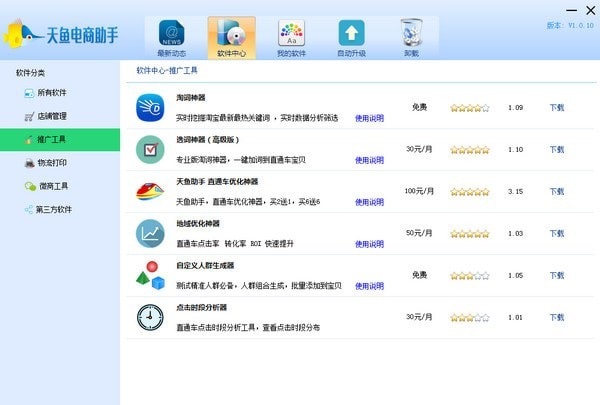The image size is (600, 405).
Task: Click the 天鱼电商助手 fish logo
Action: point(22,34)
